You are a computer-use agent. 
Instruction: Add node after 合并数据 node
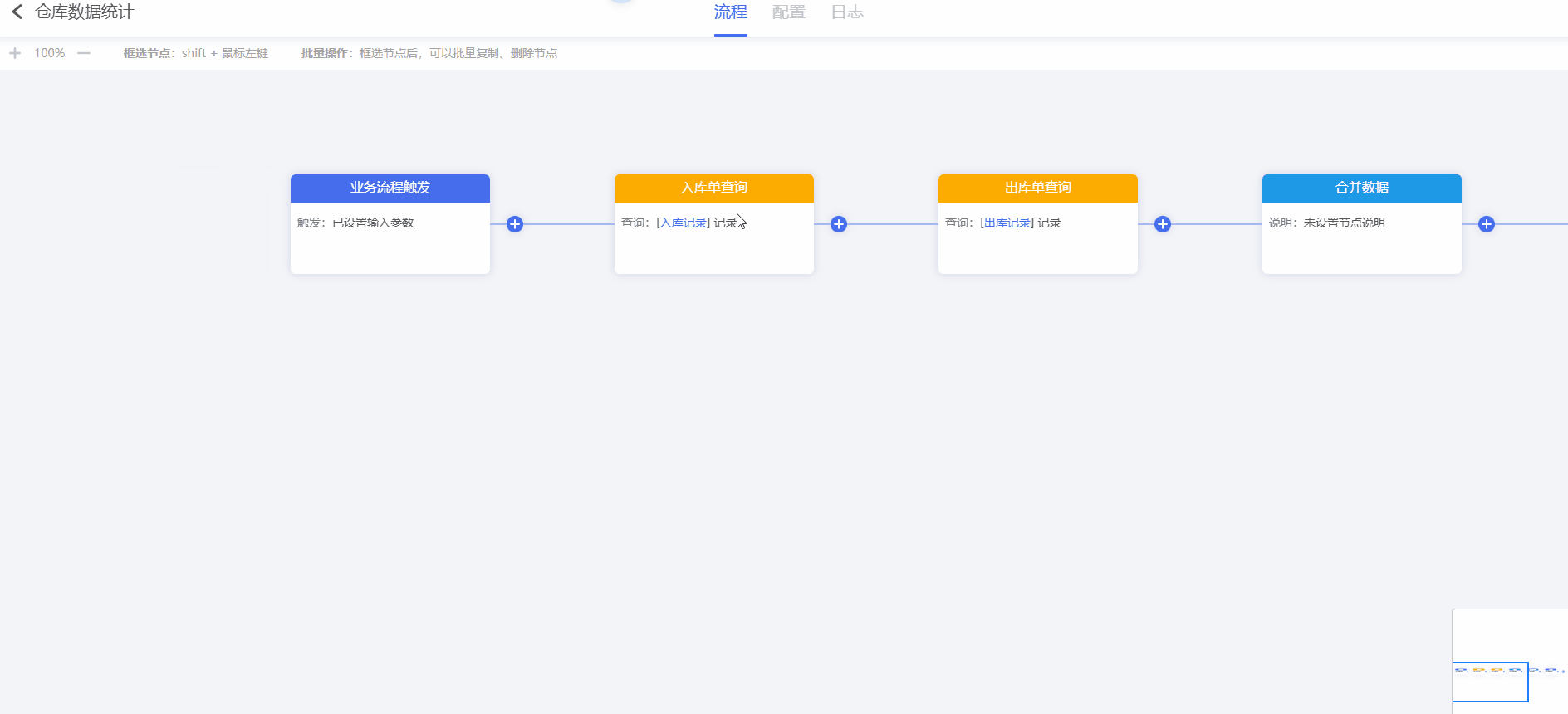(1487, 224)
